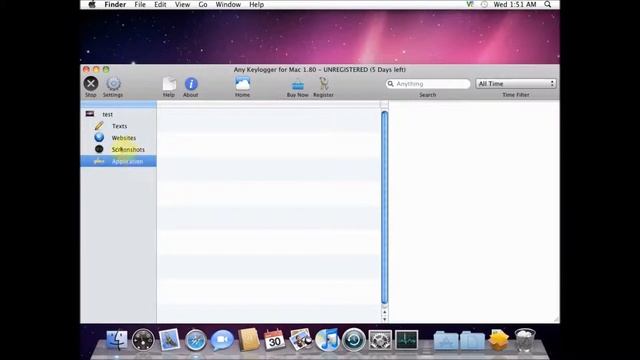This screenshot has height=360, width=640.
Task: Select Texts in the sidebar
Action: pos(119,126)
